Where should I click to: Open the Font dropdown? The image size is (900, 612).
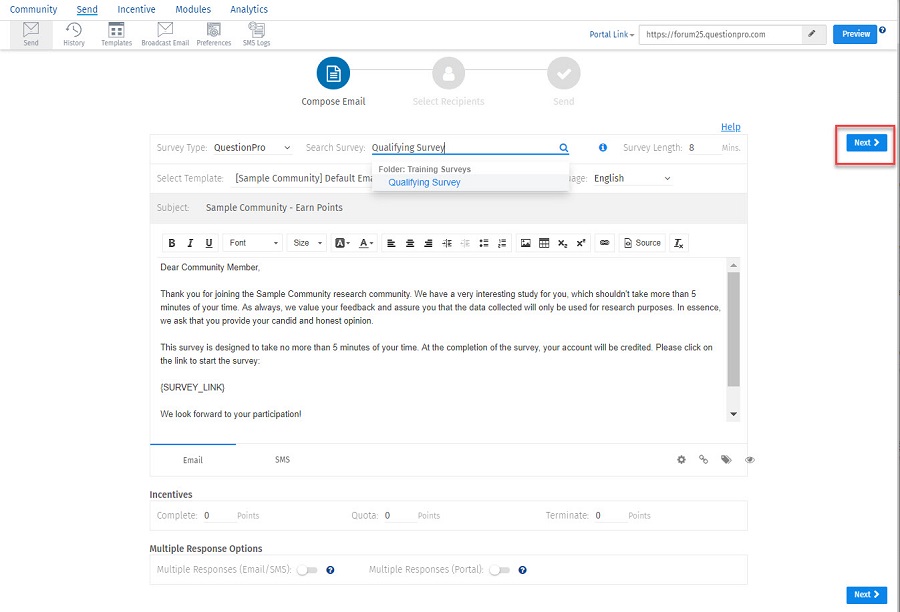coord(253,243)
